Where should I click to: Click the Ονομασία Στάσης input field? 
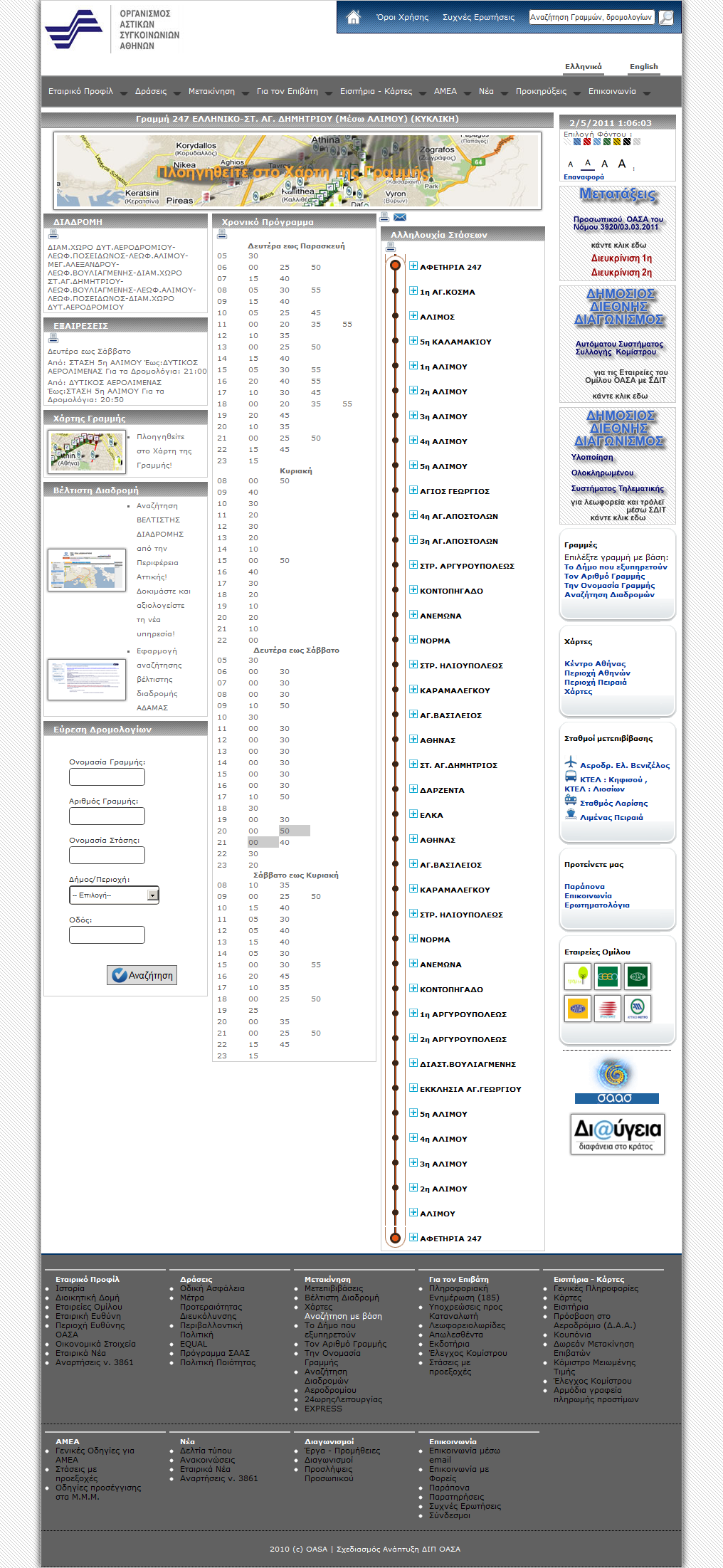pyautogui.click(x=107, y=856)
